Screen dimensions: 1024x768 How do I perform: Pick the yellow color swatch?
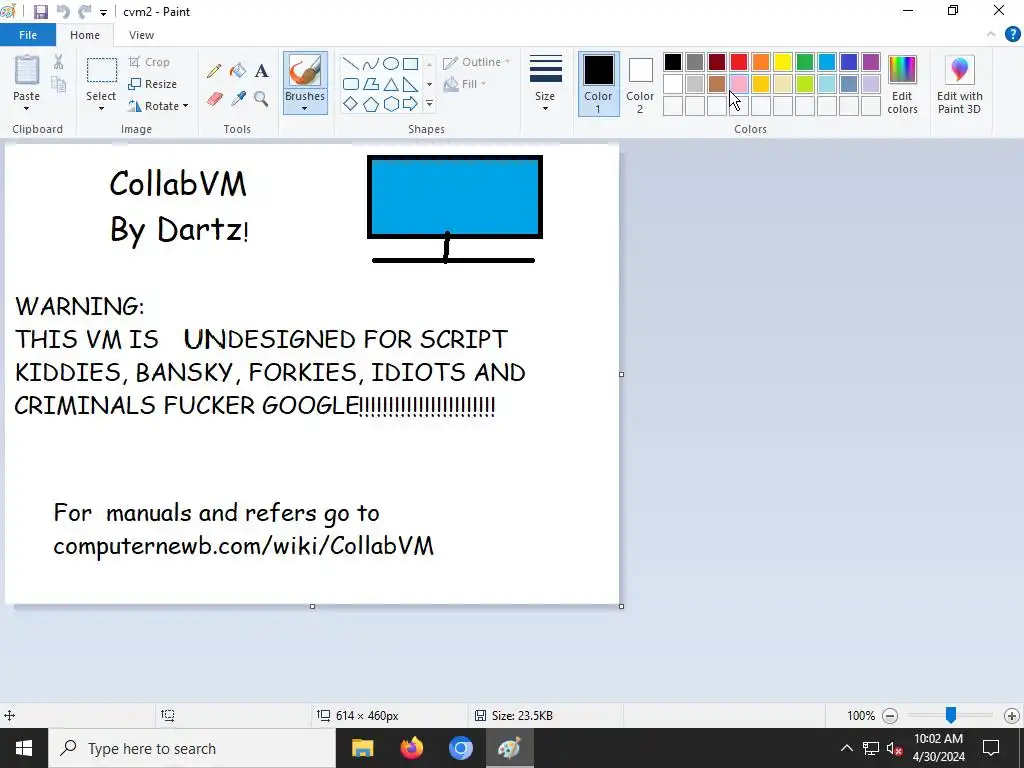pos(782,62)
